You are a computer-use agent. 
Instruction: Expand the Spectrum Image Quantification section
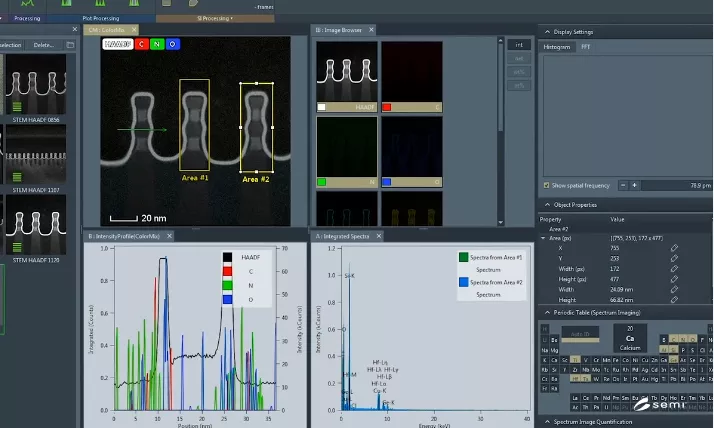(x=547, y=422)
